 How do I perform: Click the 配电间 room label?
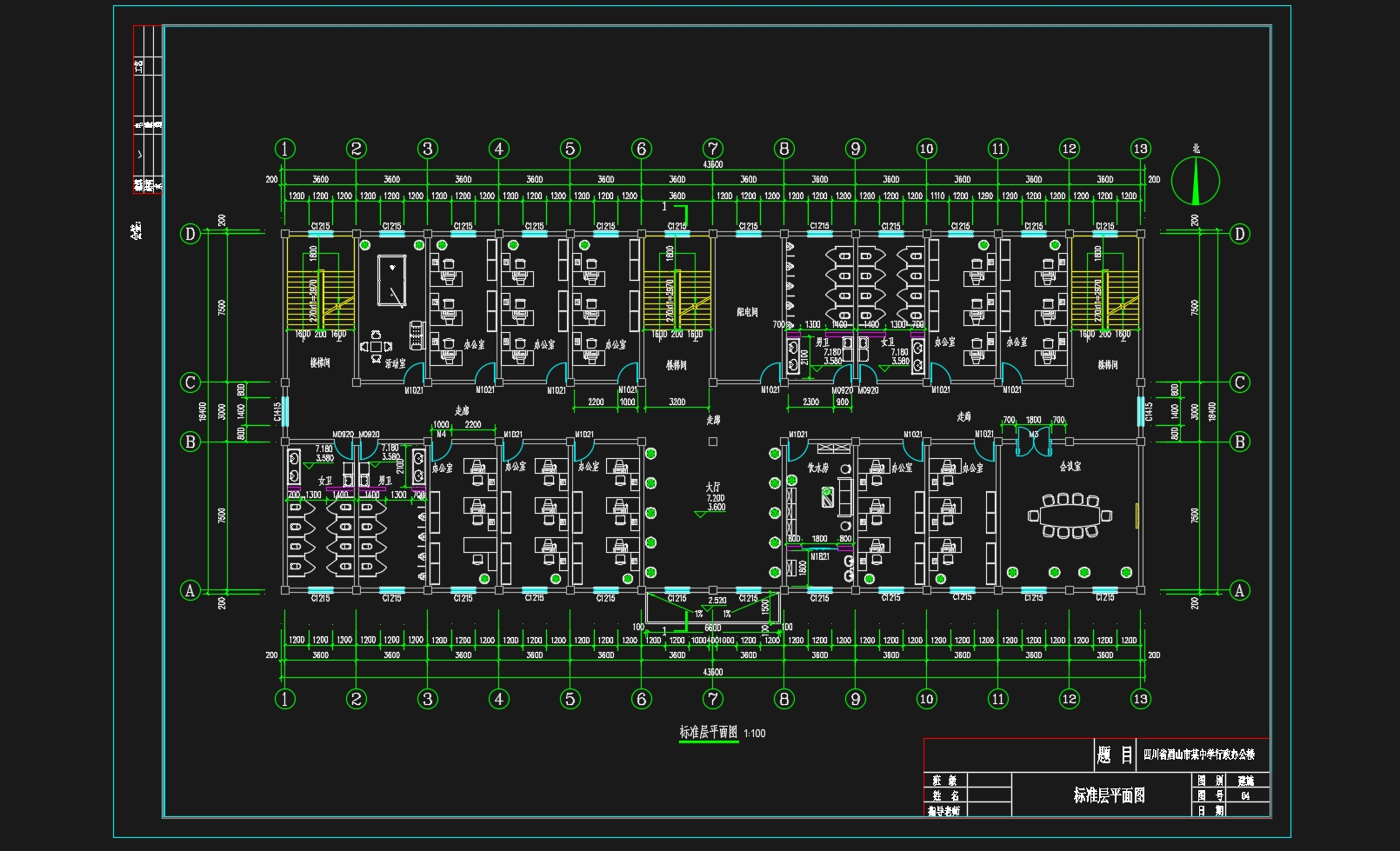pyautogui.click(x=747, y=312)
